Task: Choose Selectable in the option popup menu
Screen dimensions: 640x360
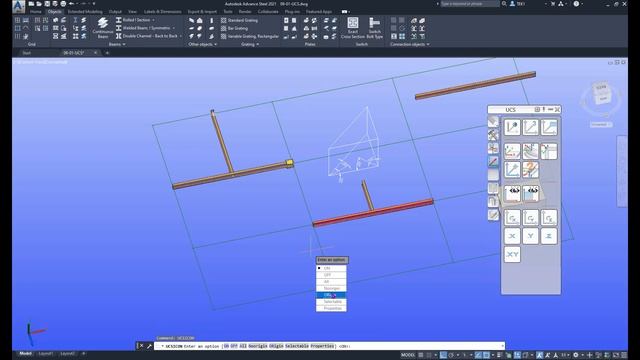Action: 331,302
